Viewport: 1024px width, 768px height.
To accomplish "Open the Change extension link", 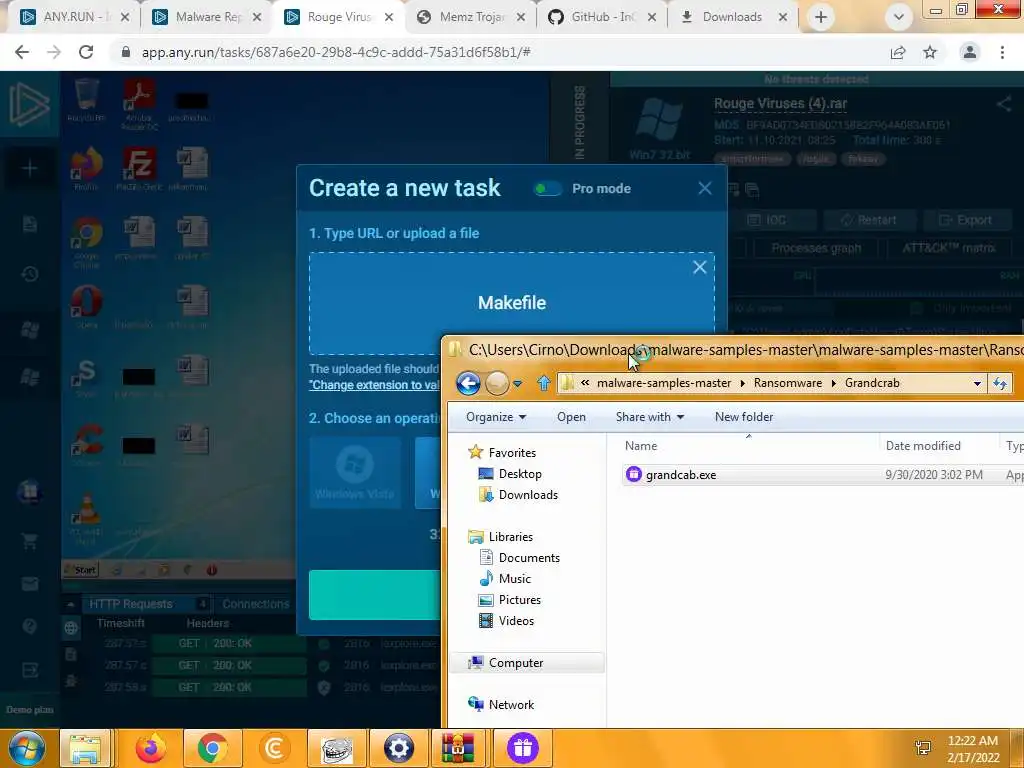I will [375, 385].
